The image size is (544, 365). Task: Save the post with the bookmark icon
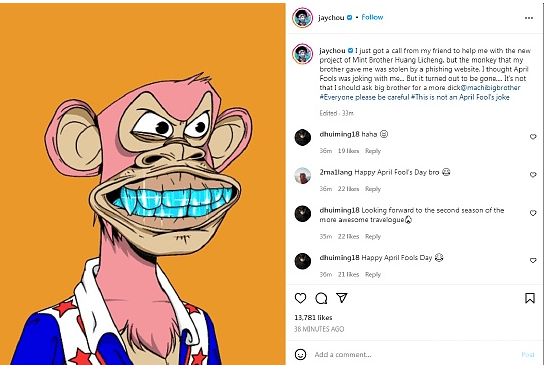click(x=530, y=298)
